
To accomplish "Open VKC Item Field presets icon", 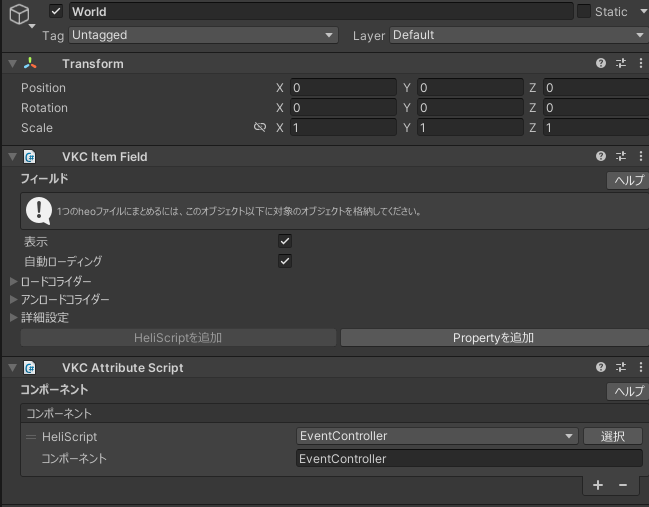I will (x=621, y=156).
